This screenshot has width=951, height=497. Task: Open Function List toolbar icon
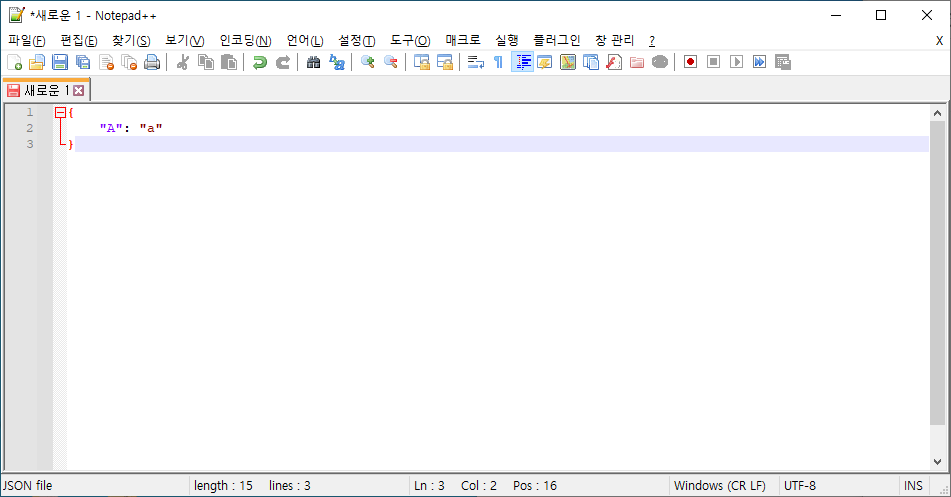click(614, 62)
